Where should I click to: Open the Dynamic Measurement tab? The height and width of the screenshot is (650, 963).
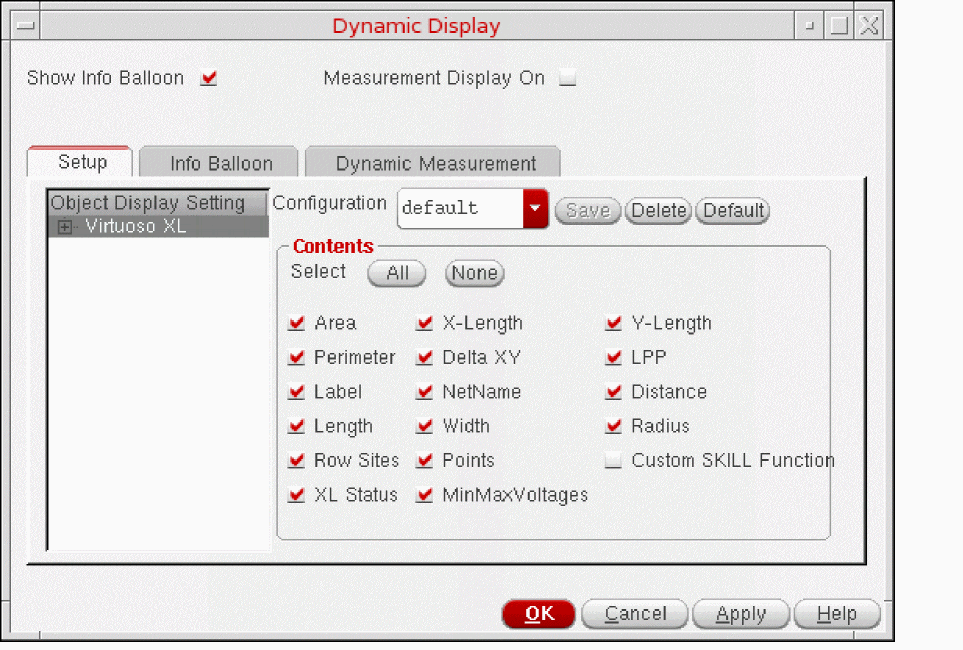tap(435, 164)
